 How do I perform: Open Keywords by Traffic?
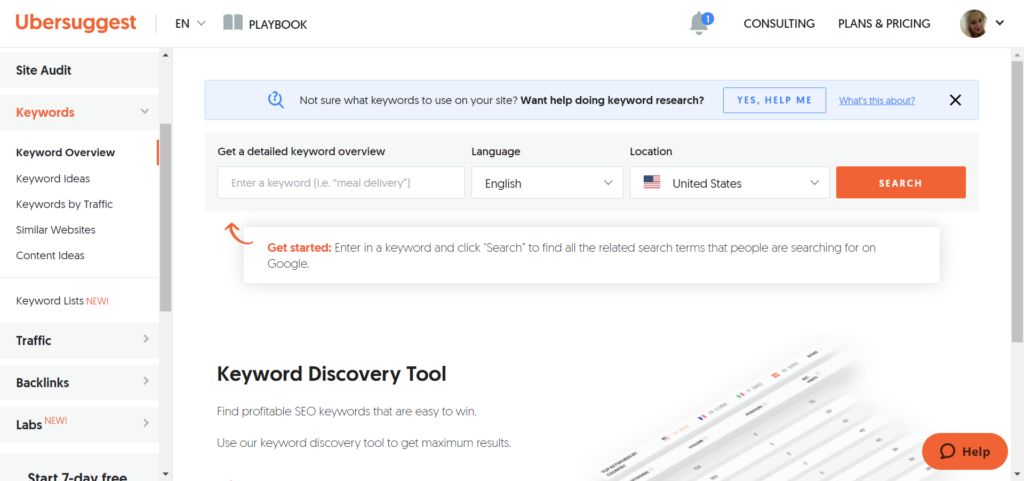pos(64,204)
